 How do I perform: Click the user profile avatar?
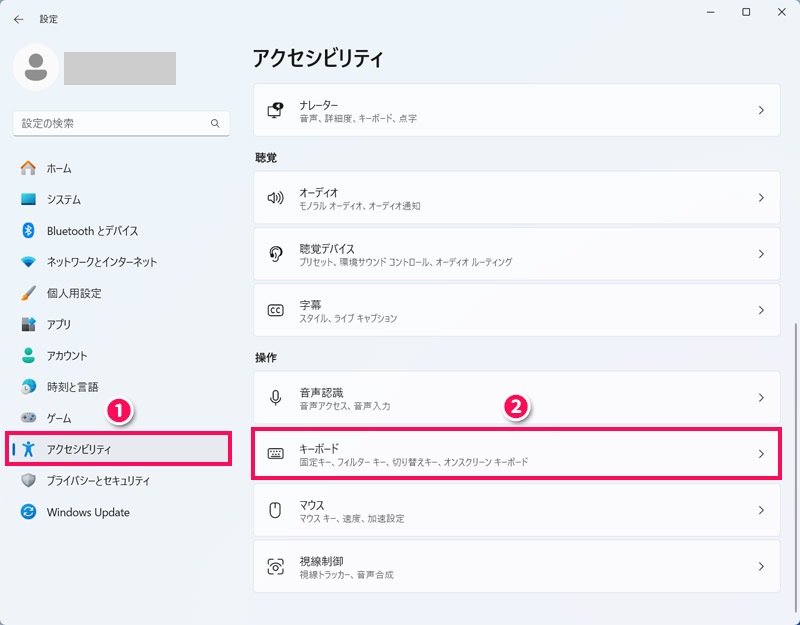(x=36, y=68)
